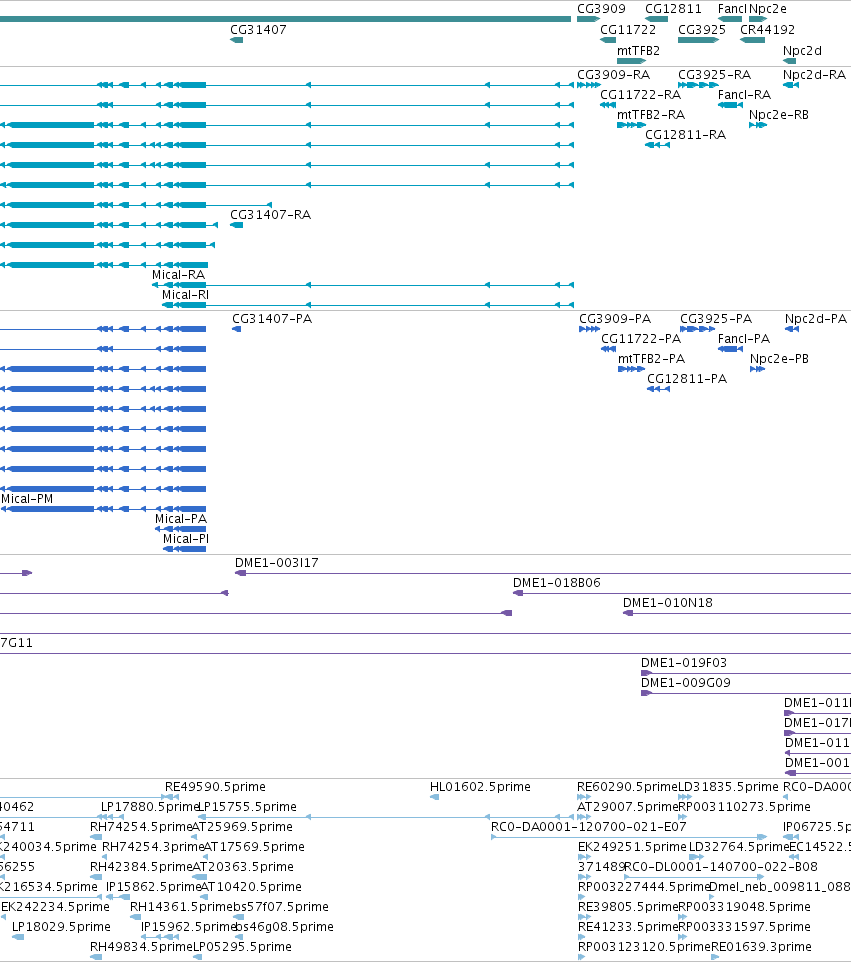851x962 pixels.
Task: Select the RE39805.5prime EST label
Action: click(628, 907)
